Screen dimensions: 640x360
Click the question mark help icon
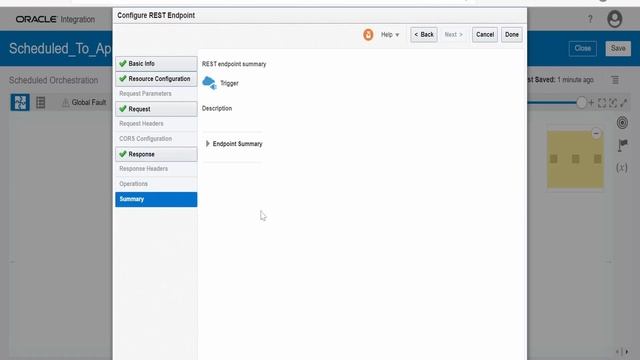[590, 19]
